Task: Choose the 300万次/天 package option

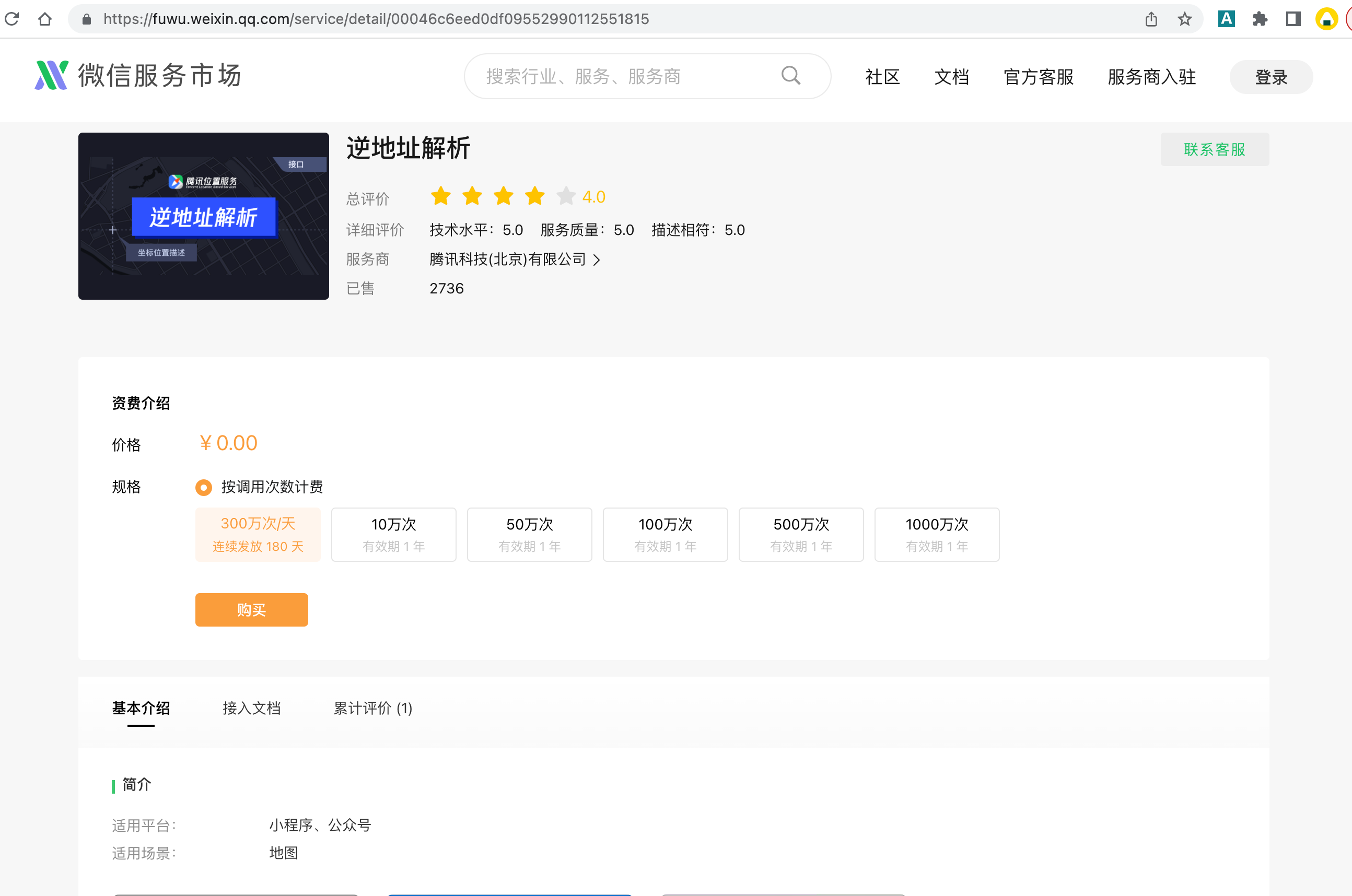Action: [x=258, y=534]
